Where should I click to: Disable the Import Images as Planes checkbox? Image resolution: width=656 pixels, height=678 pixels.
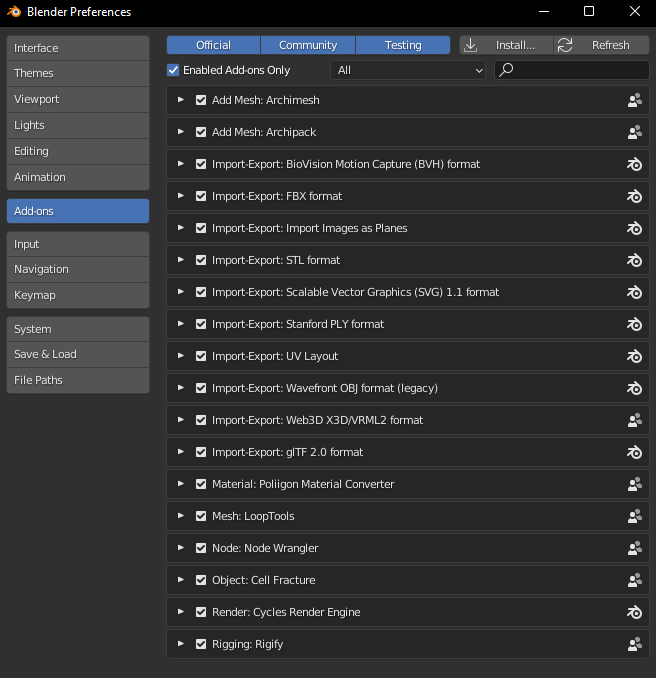coord(201,228)
